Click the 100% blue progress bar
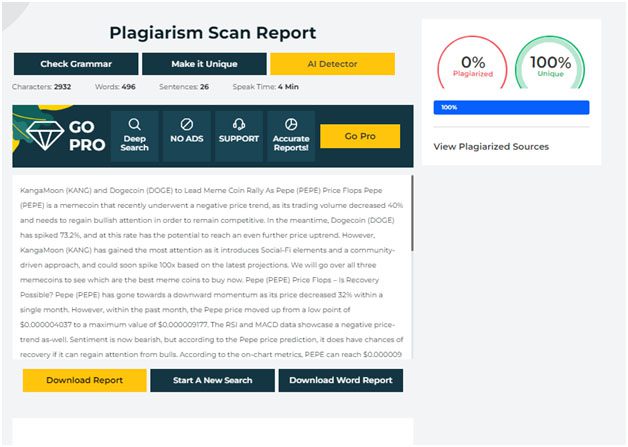The image size is (628, 447). click(x=511, y=107)
